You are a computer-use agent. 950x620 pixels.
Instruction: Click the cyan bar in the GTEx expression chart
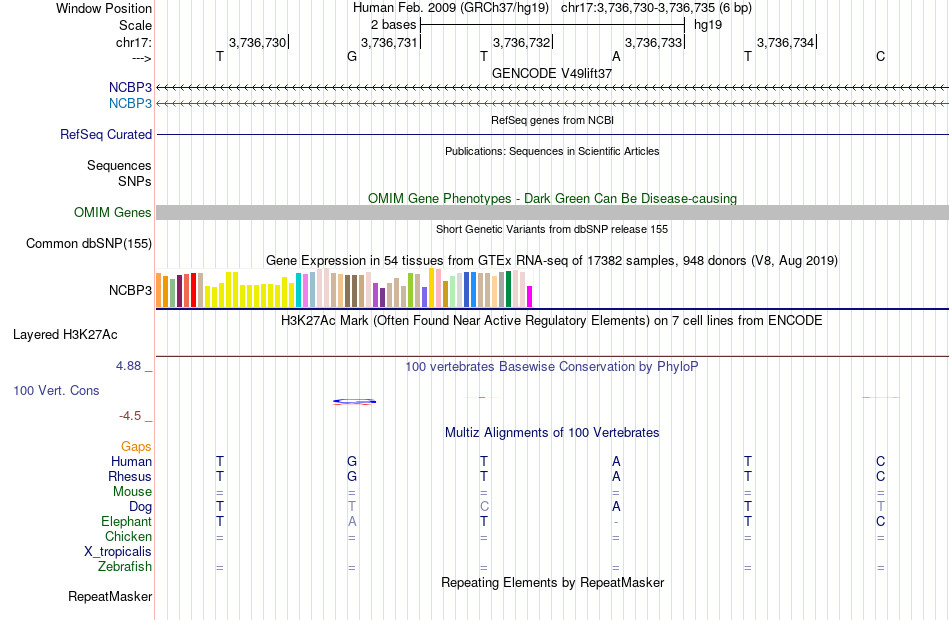click(x=299, y=290)
